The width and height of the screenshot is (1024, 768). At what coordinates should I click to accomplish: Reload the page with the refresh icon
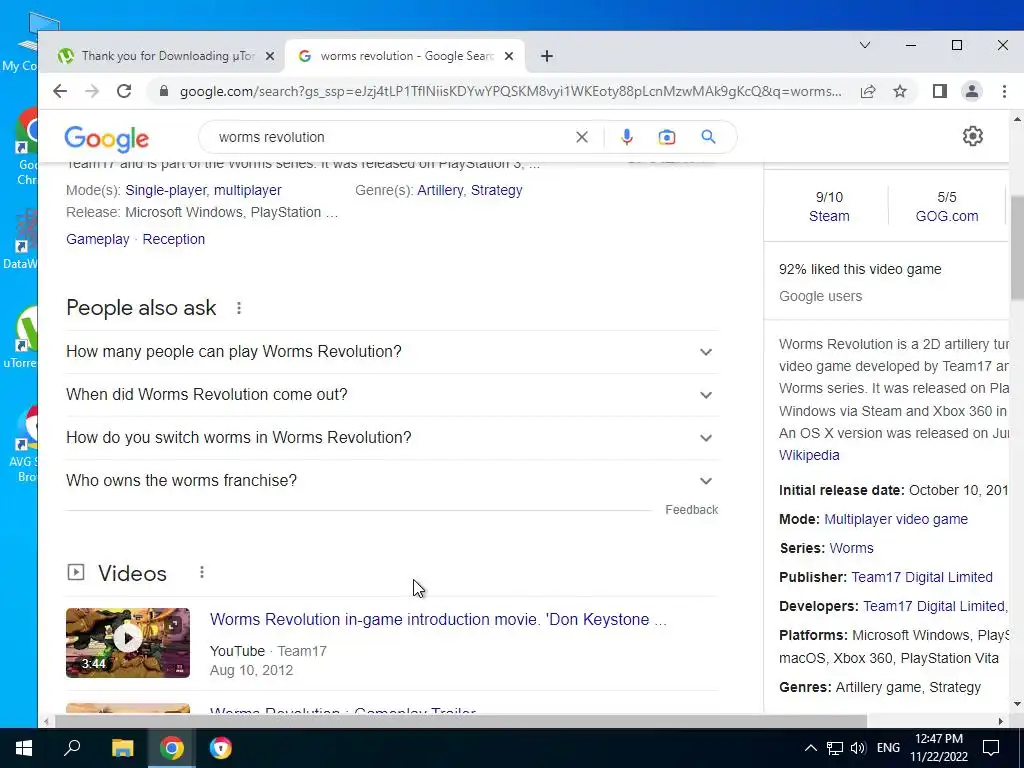point(124,91)
